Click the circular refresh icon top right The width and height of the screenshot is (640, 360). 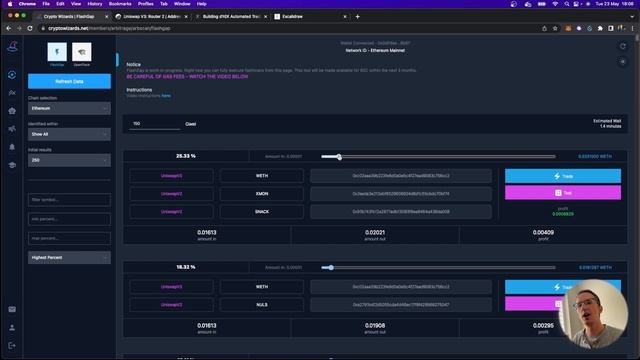tap(622, 46)
